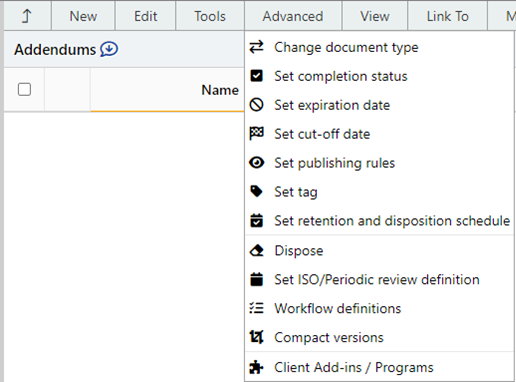
Task: Click the retention schedule calendar-check icon
Action: 256,220
